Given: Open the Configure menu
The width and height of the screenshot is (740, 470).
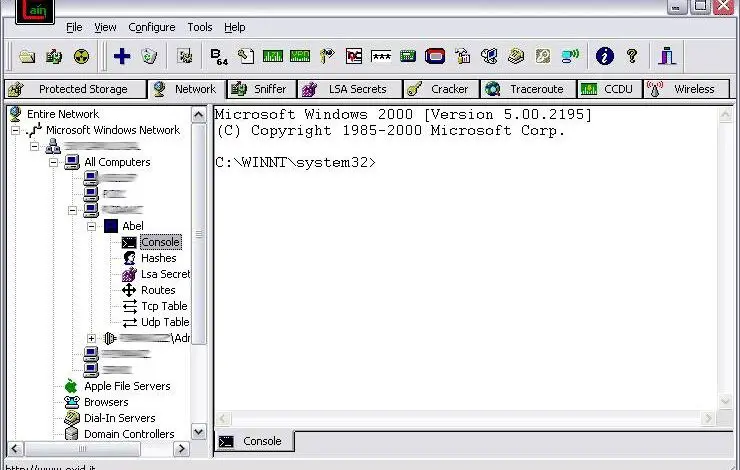Looking at the screenshot, I should pos(151,27).
